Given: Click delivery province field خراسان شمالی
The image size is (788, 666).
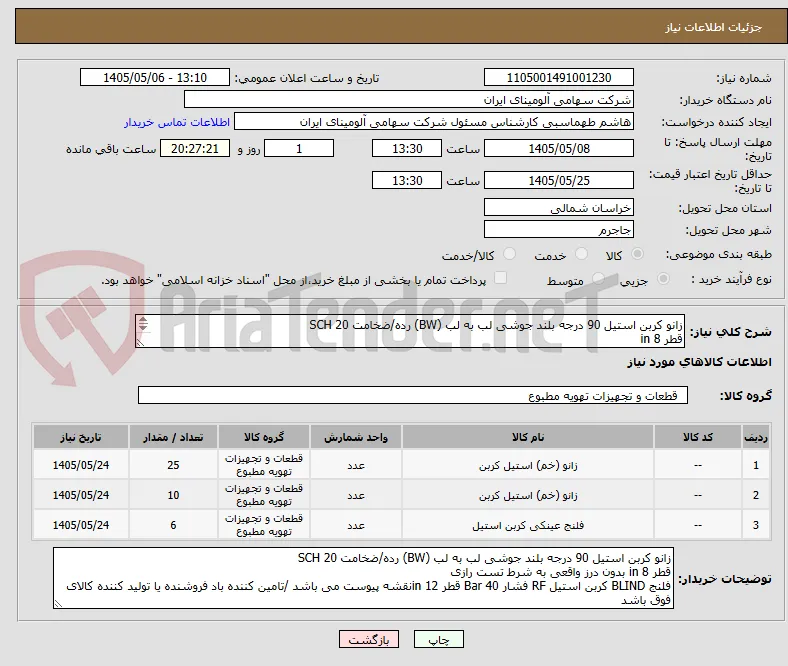Looking at the screenshot, I should tap(559, 207).
